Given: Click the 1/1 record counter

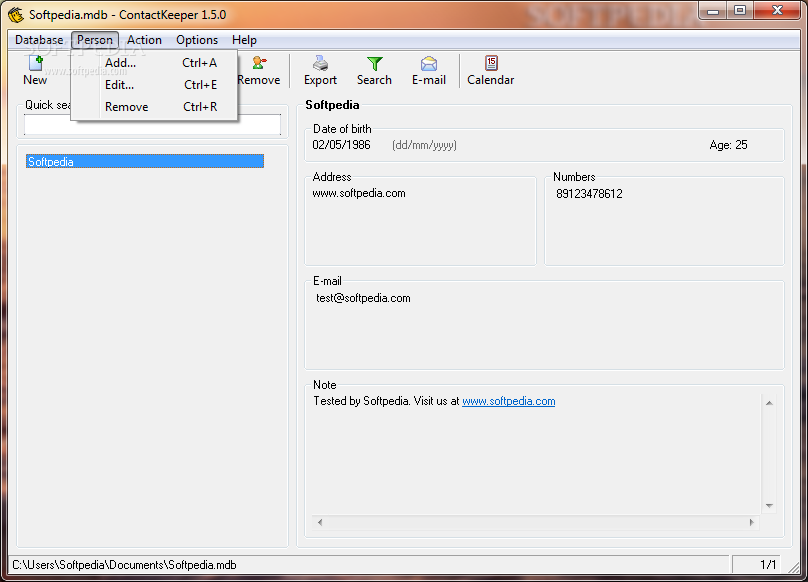Looking at the screenshot, I should click(x=768, y=565).
